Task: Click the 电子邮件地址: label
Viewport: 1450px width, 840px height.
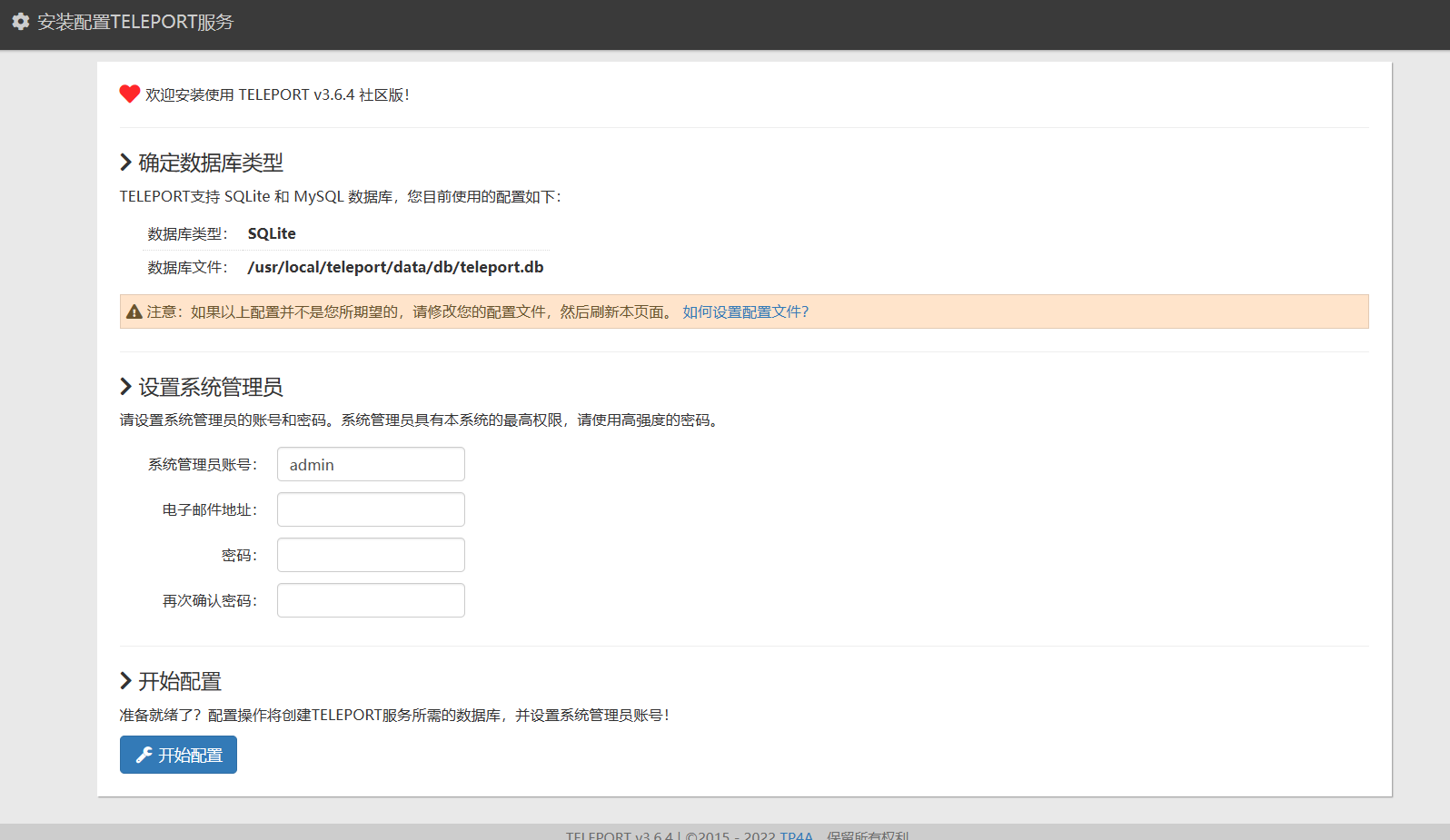Action: [211, 510]
